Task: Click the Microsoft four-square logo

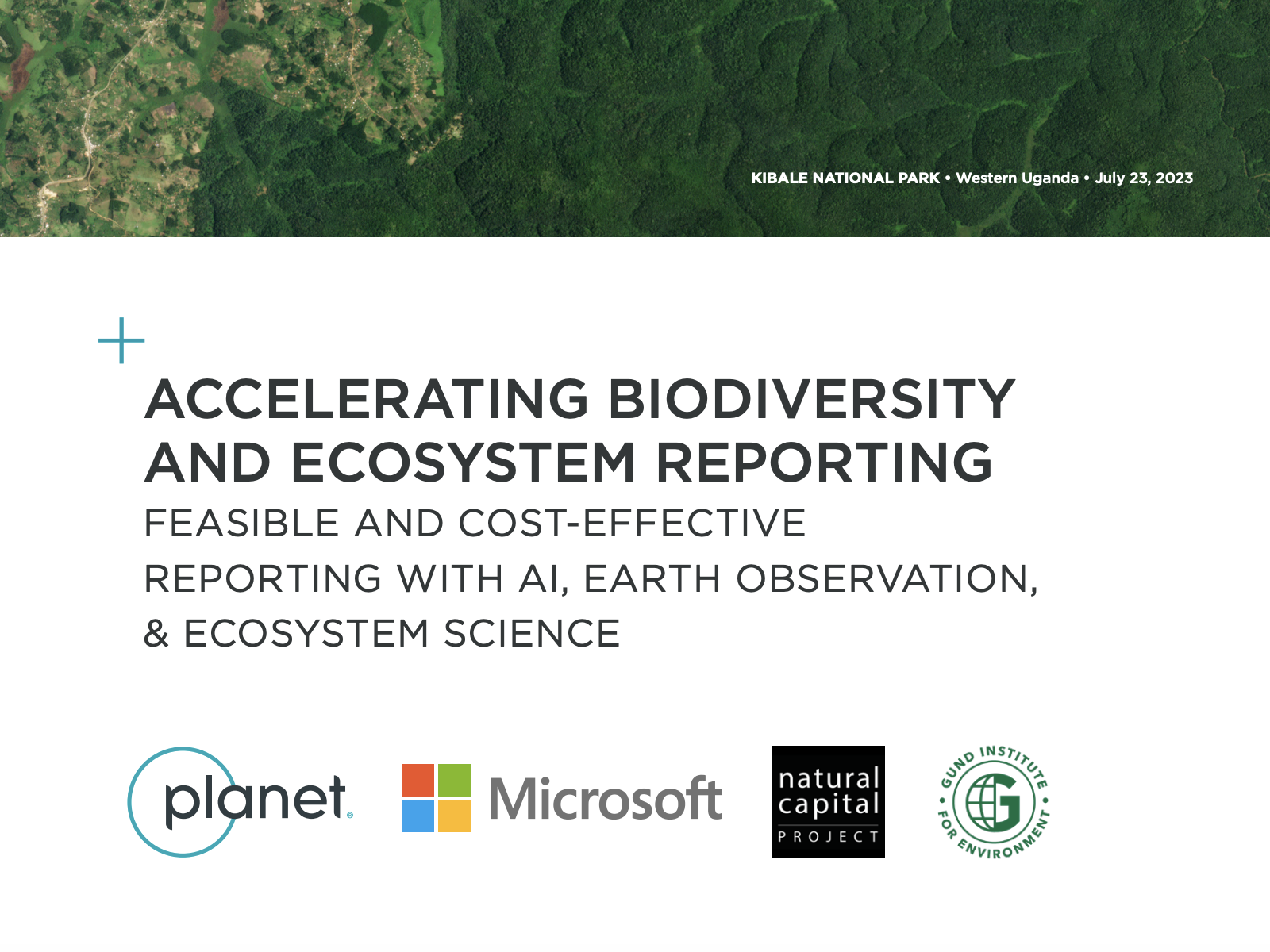Action: (436, 797)
